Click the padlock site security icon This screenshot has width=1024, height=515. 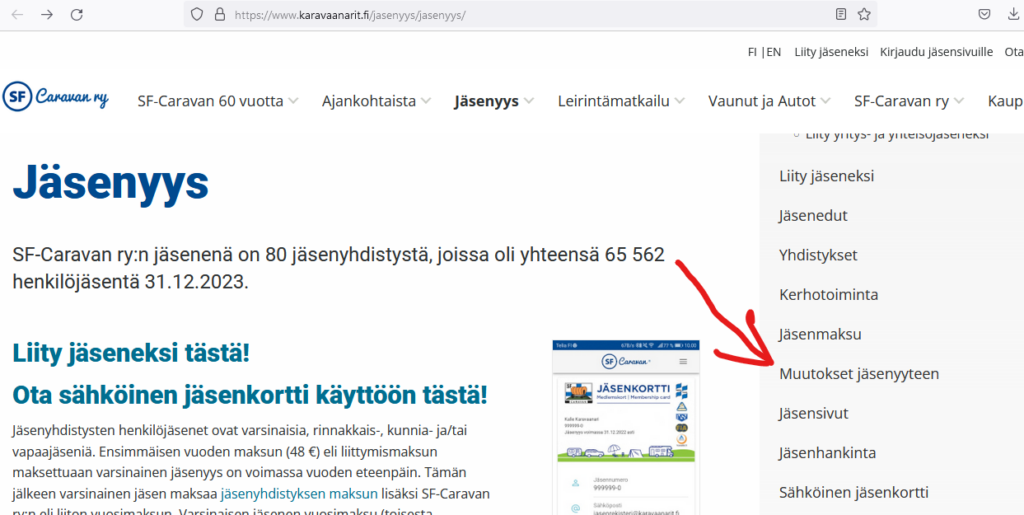click(x=216, y=15)
